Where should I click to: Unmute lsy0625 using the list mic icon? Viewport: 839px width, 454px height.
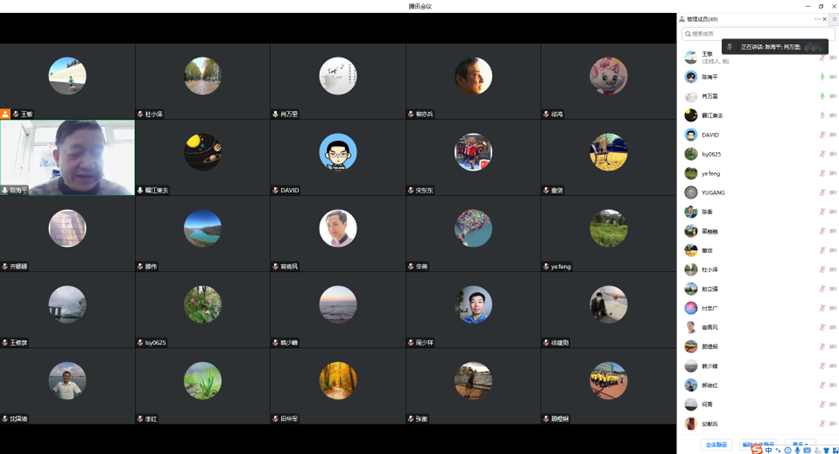pyautogui.click(x=822, y=155)
